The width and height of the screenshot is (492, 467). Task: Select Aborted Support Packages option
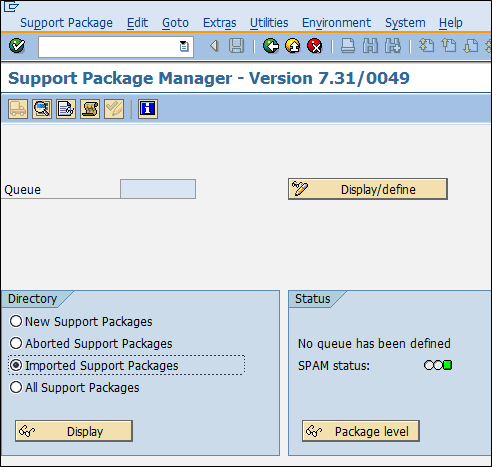pos(91,343)
